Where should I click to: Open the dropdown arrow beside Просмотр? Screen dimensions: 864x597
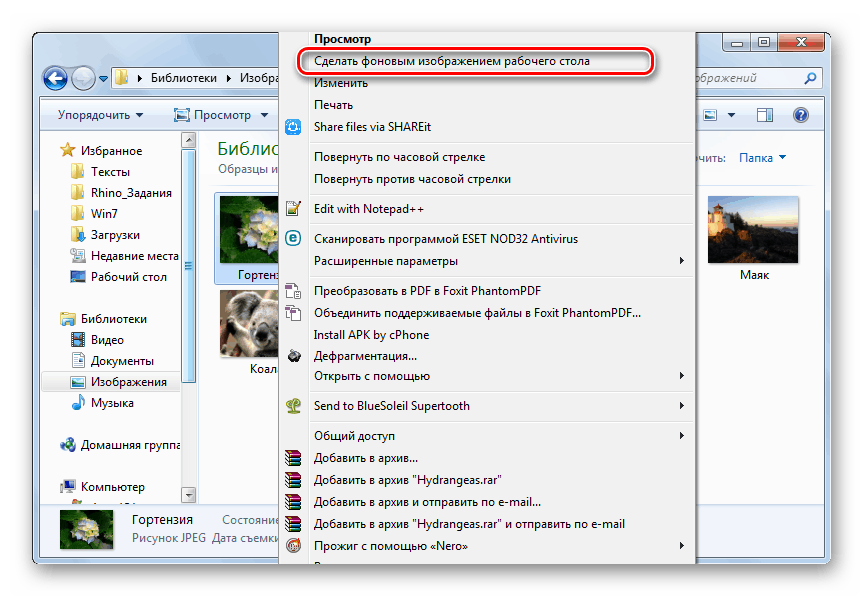coord(264,115)
